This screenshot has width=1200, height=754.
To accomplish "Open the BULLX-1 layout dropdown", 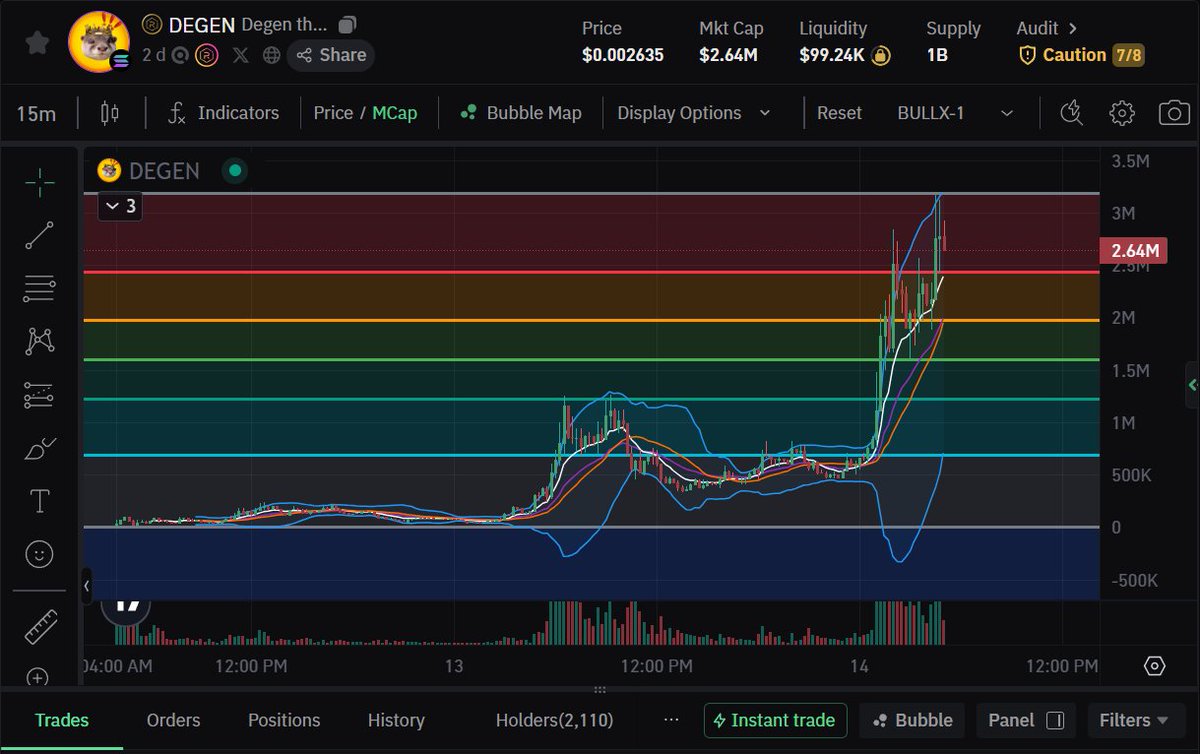I will (x=955, y=113).
